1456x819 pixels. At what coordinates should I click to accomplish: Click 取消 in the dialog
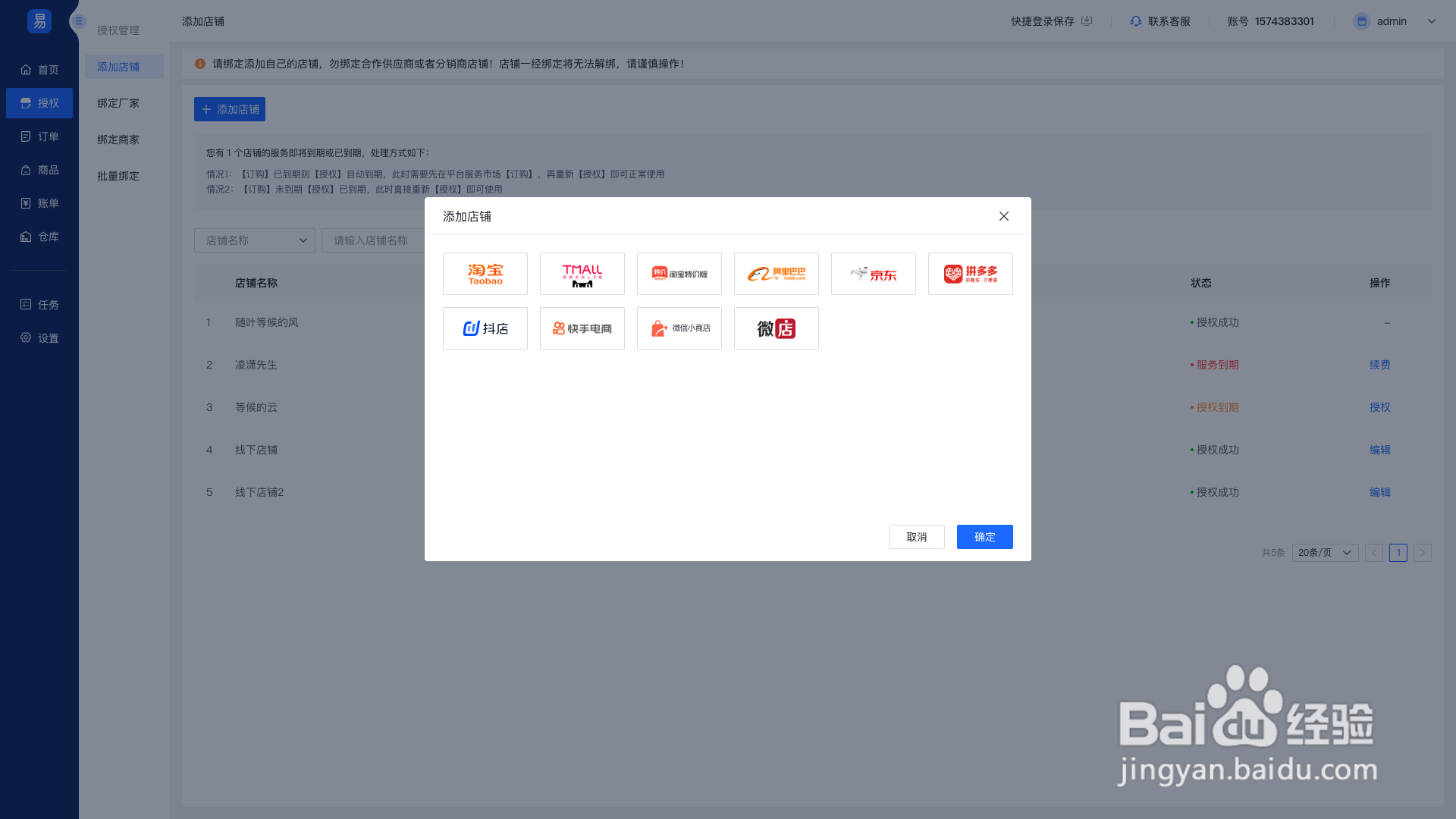[x=917, y=537]
